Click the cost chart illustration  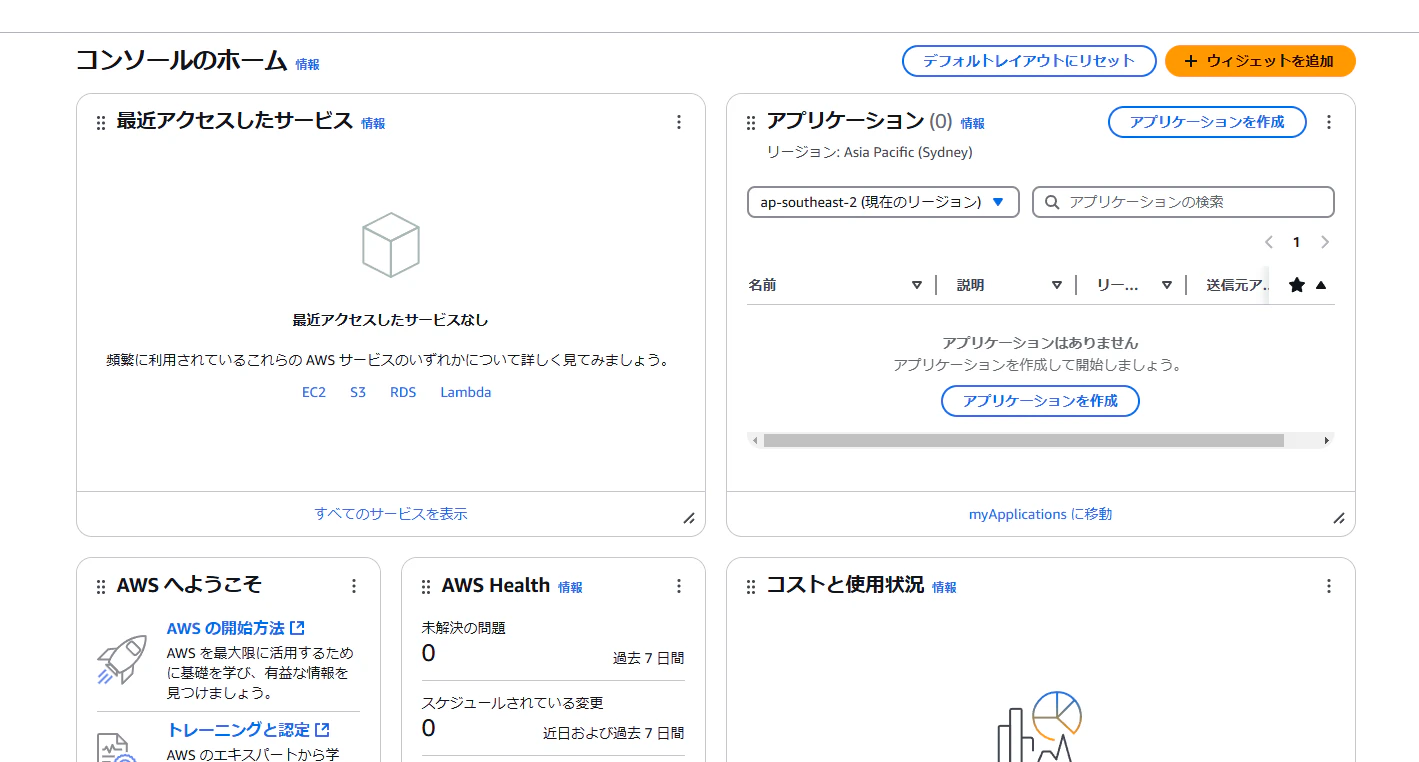(1040, 726)
